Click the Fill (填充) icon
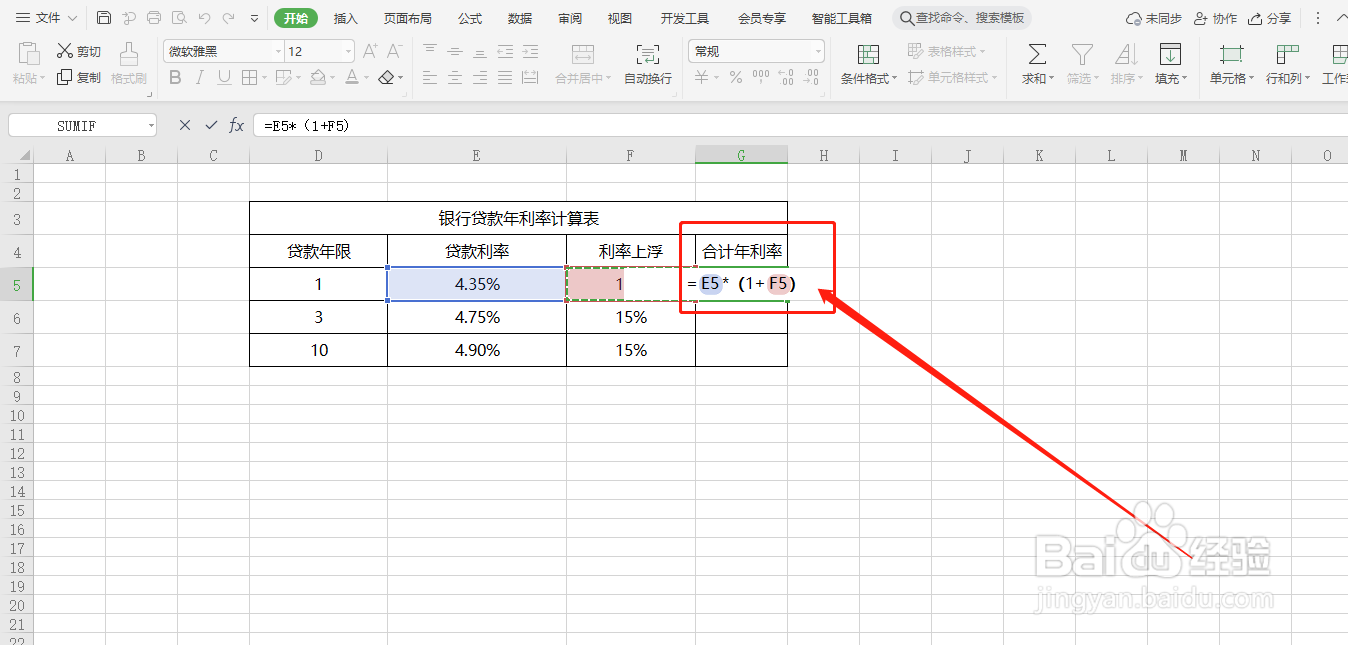1348x645 pixels. pos(1170,60)
